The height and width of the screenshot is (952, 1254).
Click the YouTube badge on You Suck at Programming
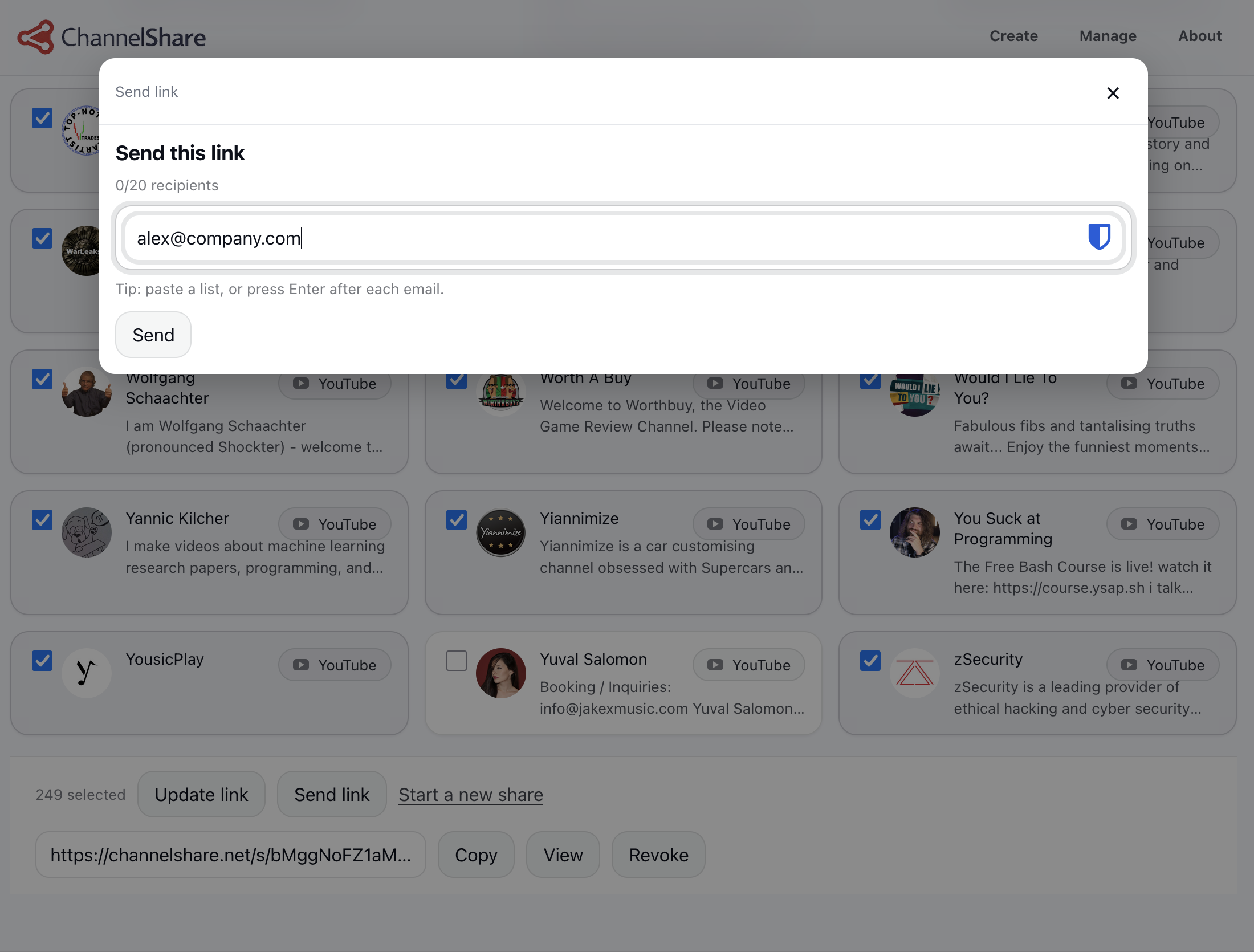pyautogui.click(x=1163, y=524)
